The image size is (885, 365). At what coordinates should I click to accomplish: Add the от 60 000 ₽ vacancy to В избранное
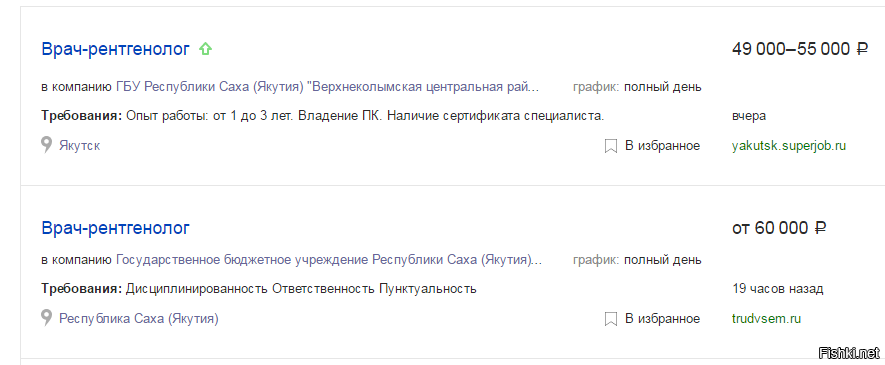pyautogui.click(x=663, y=319)
